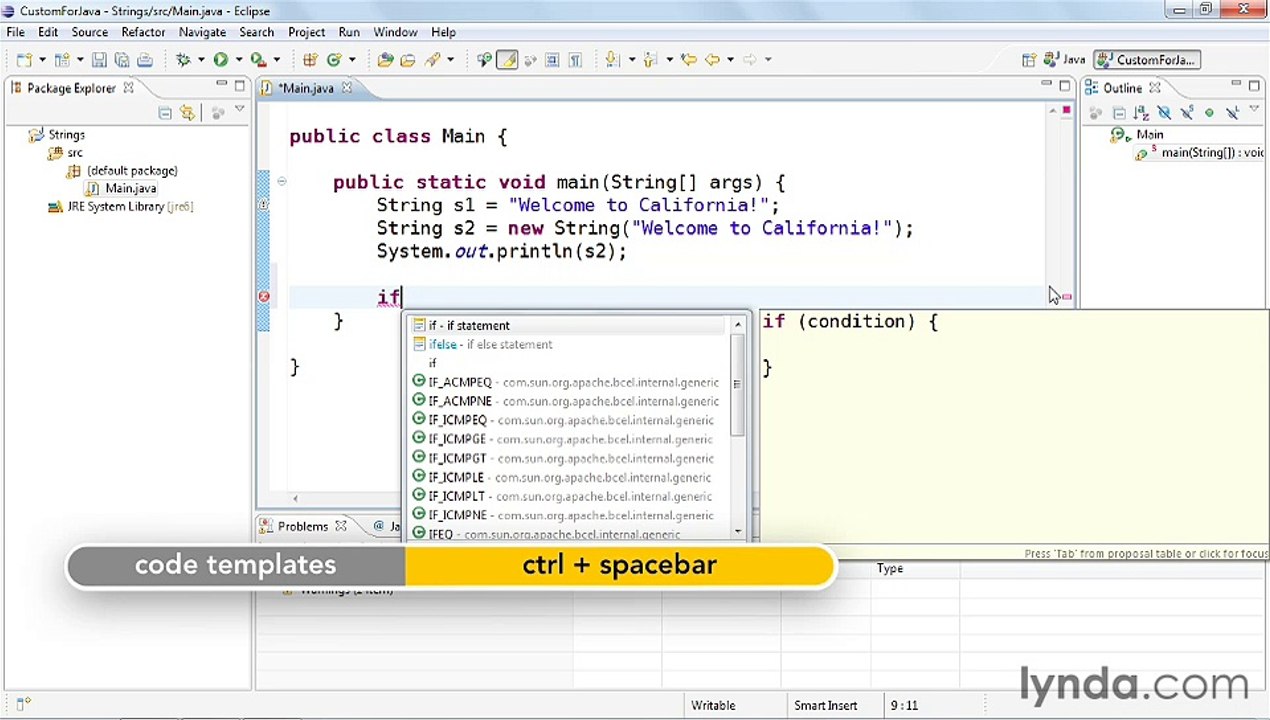Select the *Main.java editor tab
This screenshot has height=720, width=1270.
click(x=306, y=88)
